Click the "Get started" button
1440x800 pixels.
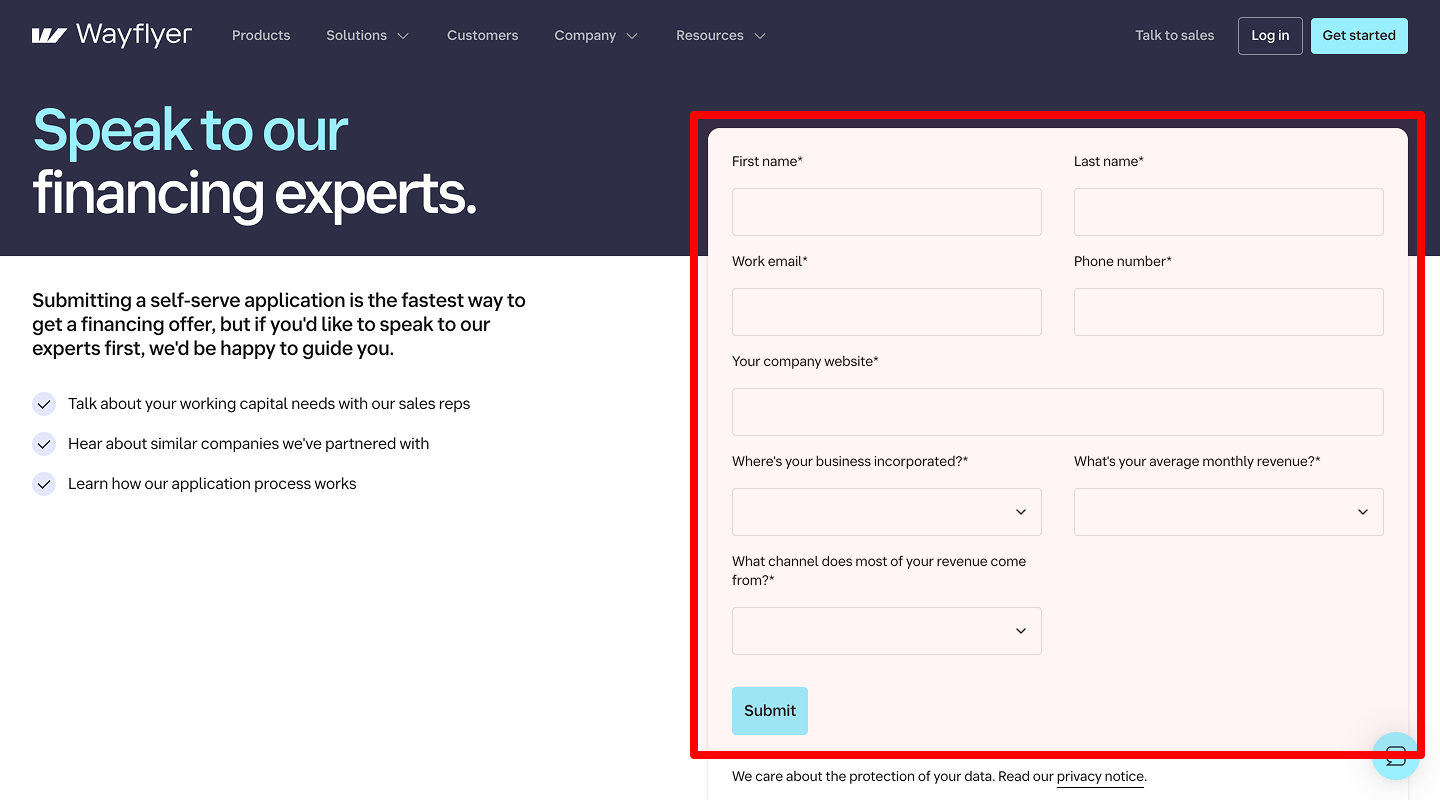tap(1359, 35)
